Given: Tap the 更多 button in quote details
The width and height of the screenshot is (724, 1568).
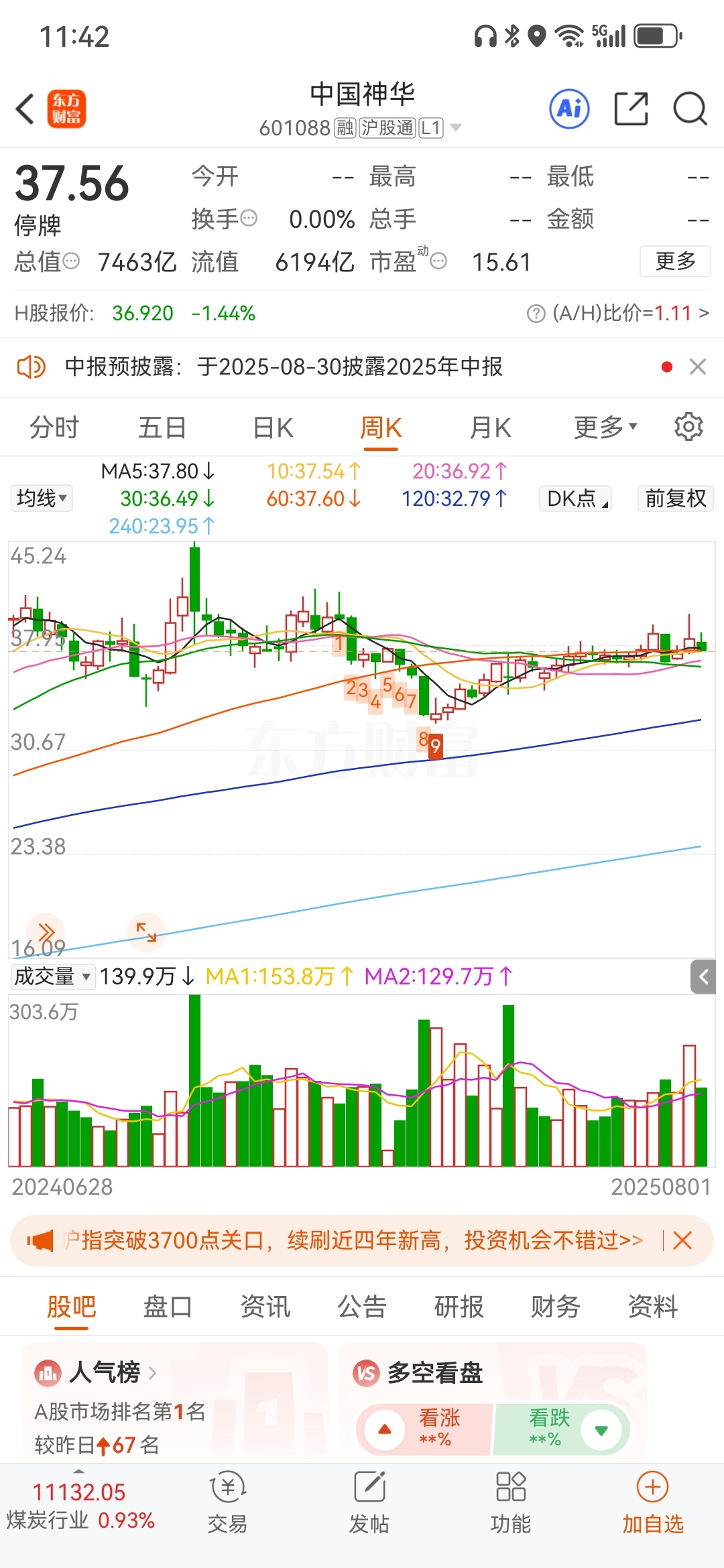Looking at the screenshot, I should coord(675,261).
